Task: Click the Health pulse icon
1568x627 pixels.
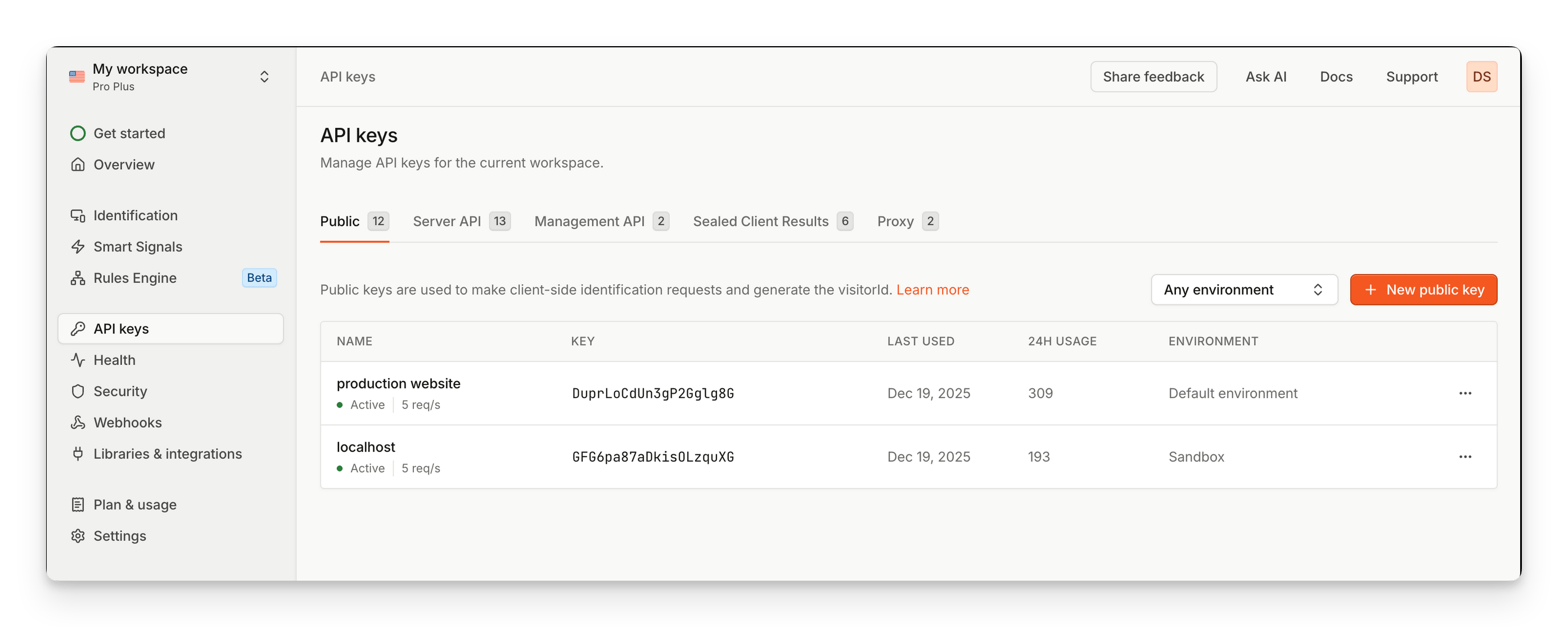Action: [78, 360]
